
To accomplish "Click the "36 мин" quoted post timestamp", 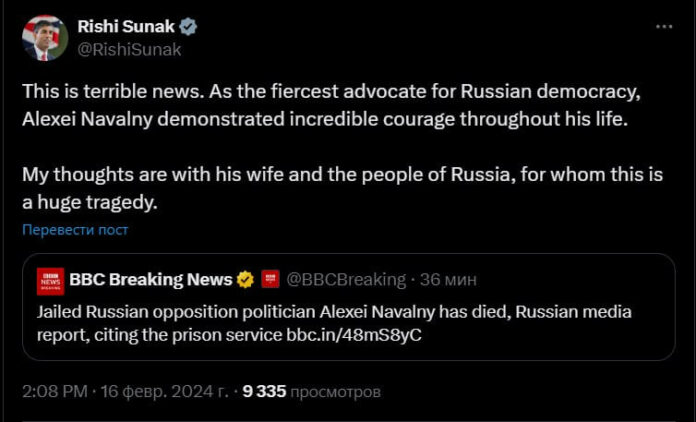I will point(449,279).
